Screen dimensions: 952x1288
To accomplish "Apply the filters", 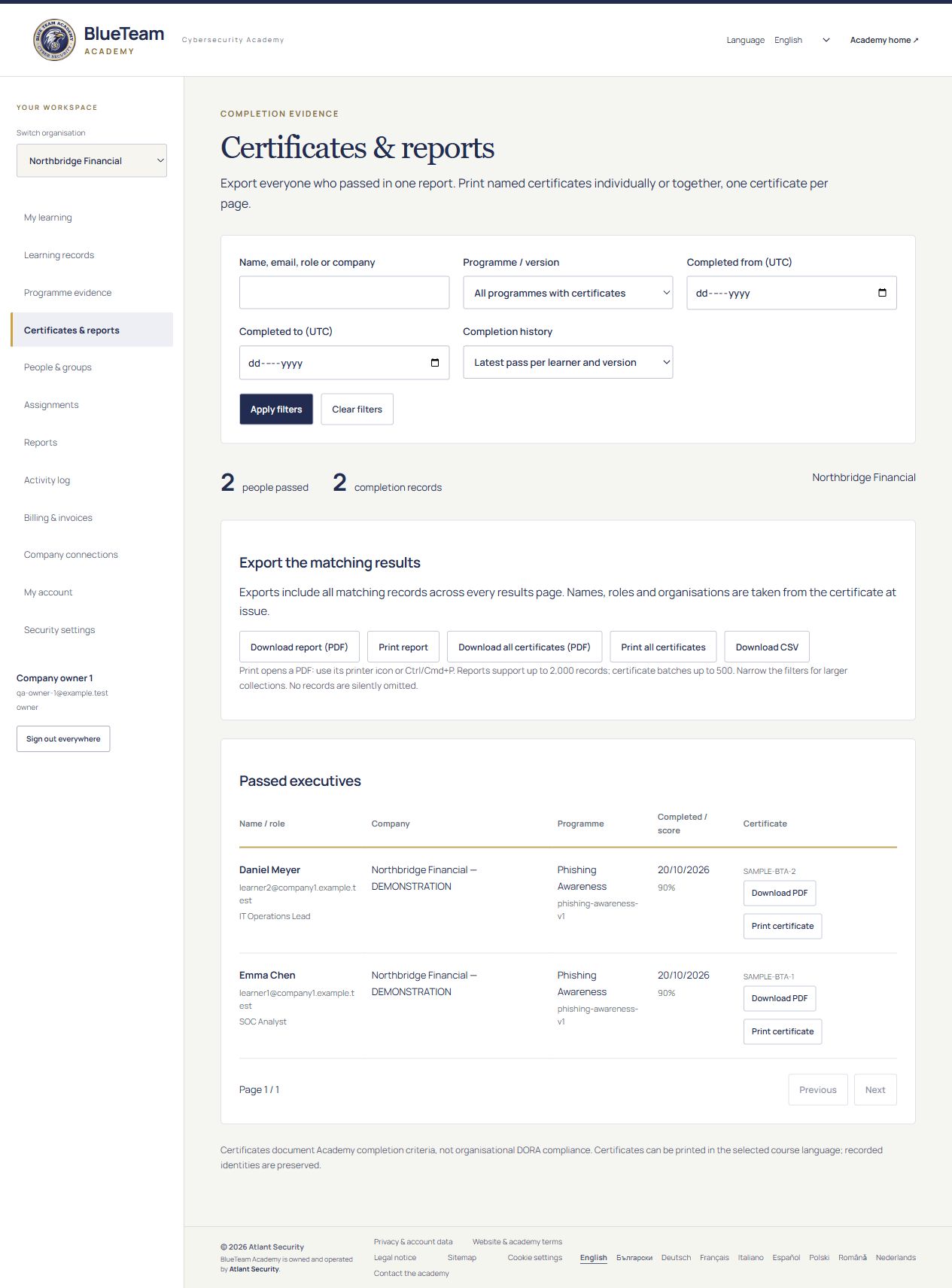I will pyautogui.click(x=276, y=409).
